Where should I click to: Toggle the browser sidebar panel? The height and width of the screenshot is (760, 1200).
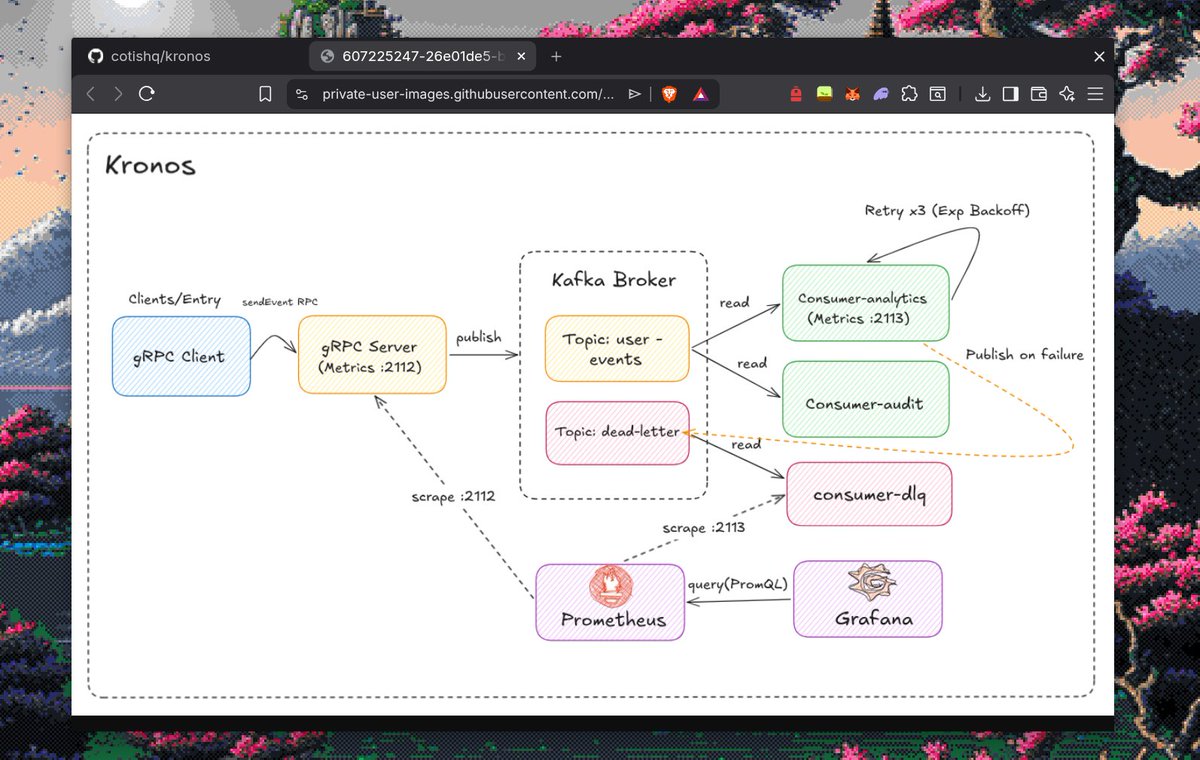click(x=1010, y=94)
